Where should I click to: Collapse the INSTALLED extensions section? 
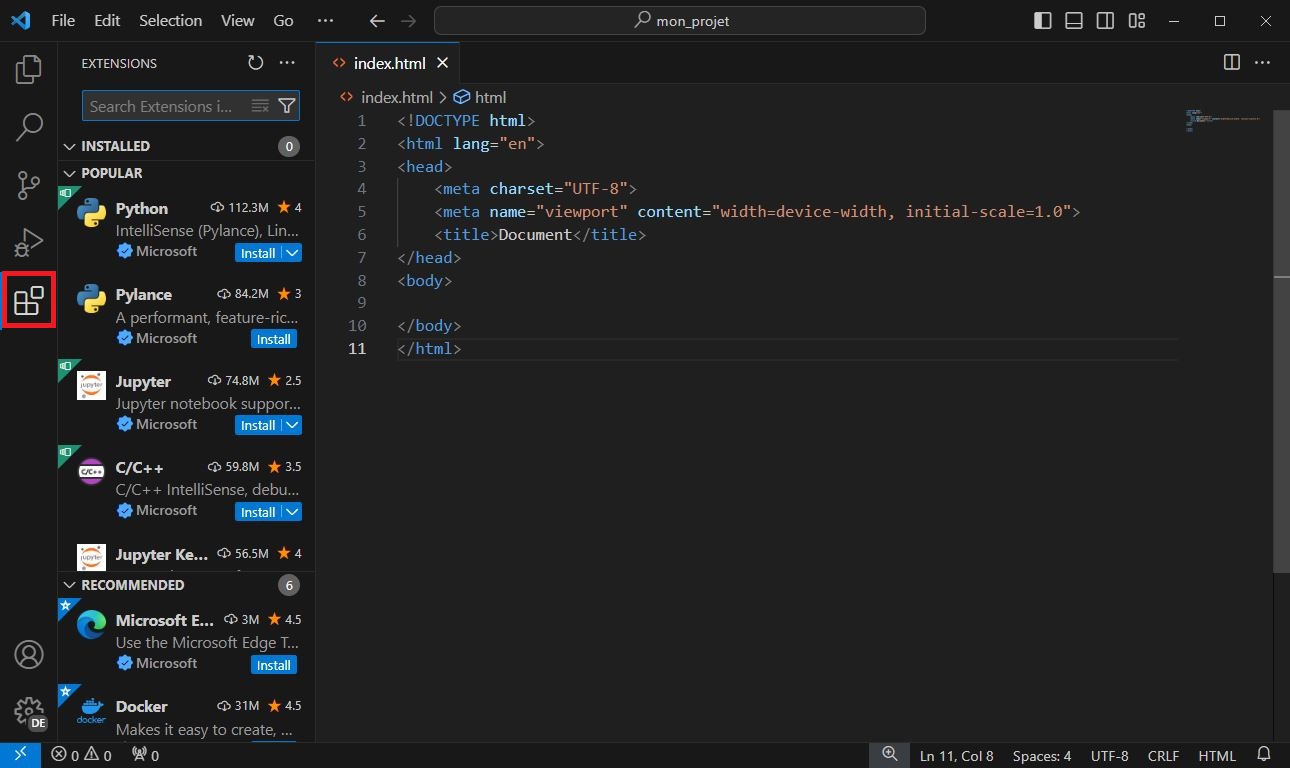tap(70, 146)
